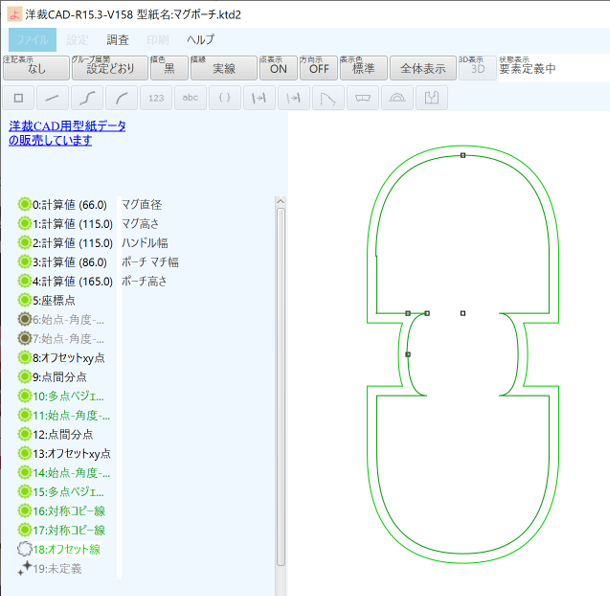Viewport: 610px width, 596px height.
Task: Select the straight line tool icon
Action: point(52,98)
